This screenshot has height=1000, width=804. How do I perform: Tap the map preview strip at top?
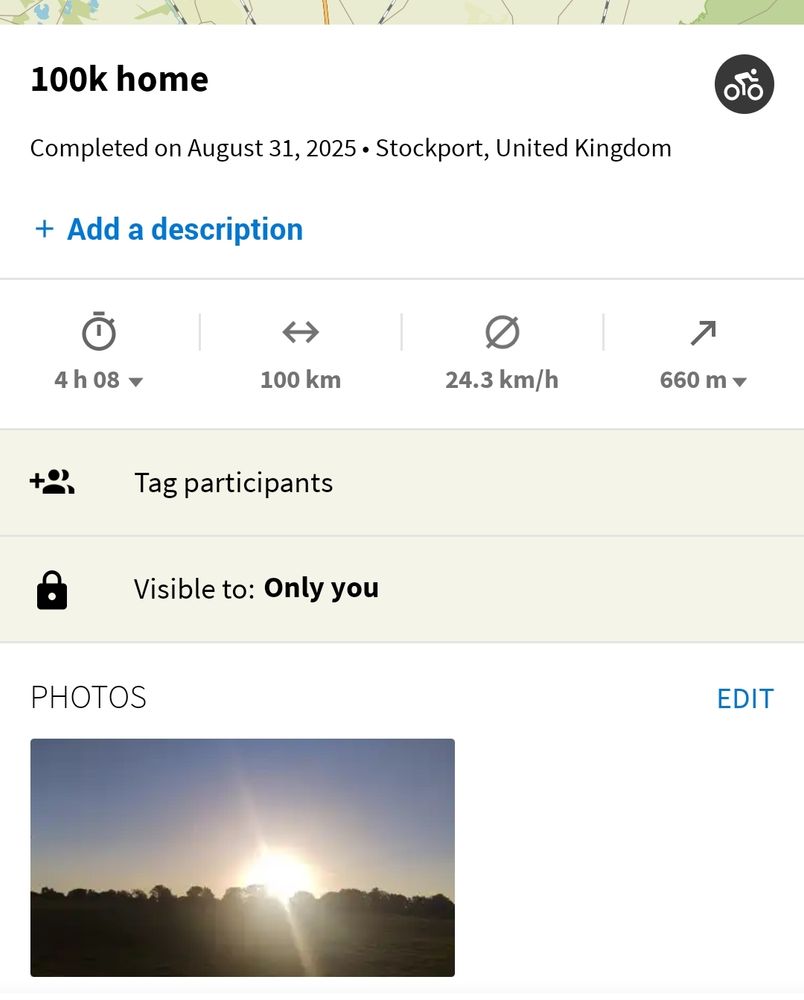[x=402, y=11]
